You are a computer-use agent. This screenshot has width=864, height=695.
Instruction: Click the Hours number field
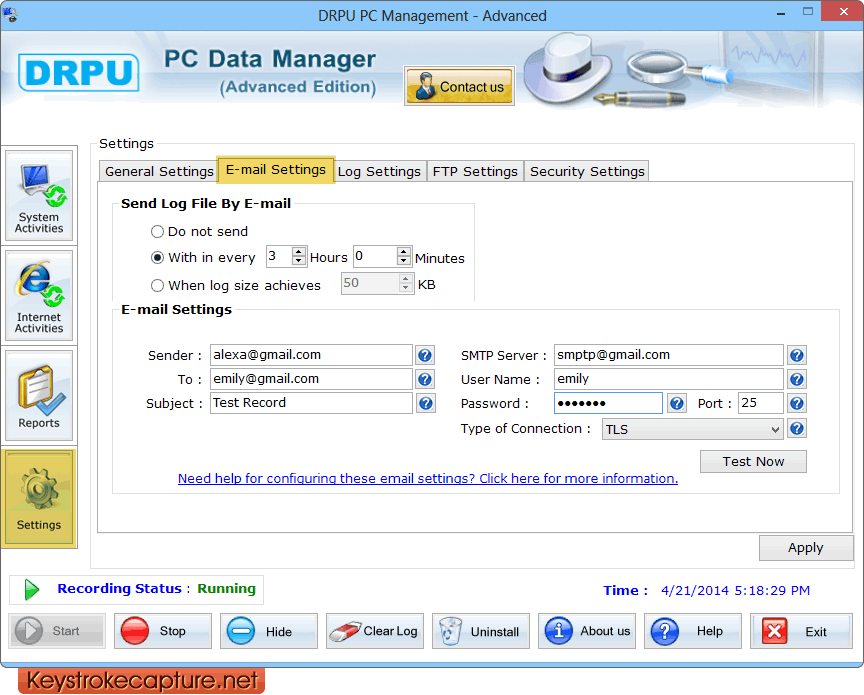(x=279, y=256)
